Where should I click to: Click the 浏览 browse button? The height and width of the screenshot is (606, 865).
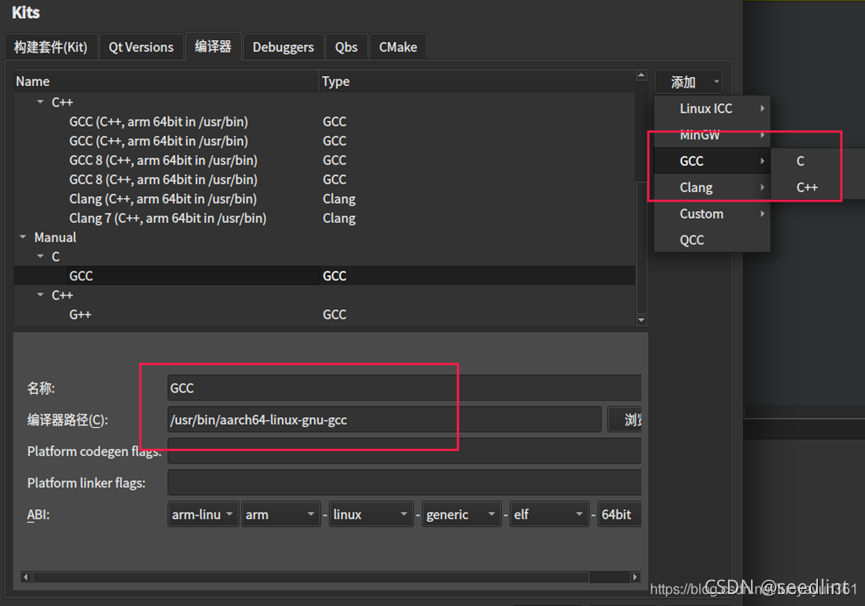pyautogui.click(x=624, y=420)
